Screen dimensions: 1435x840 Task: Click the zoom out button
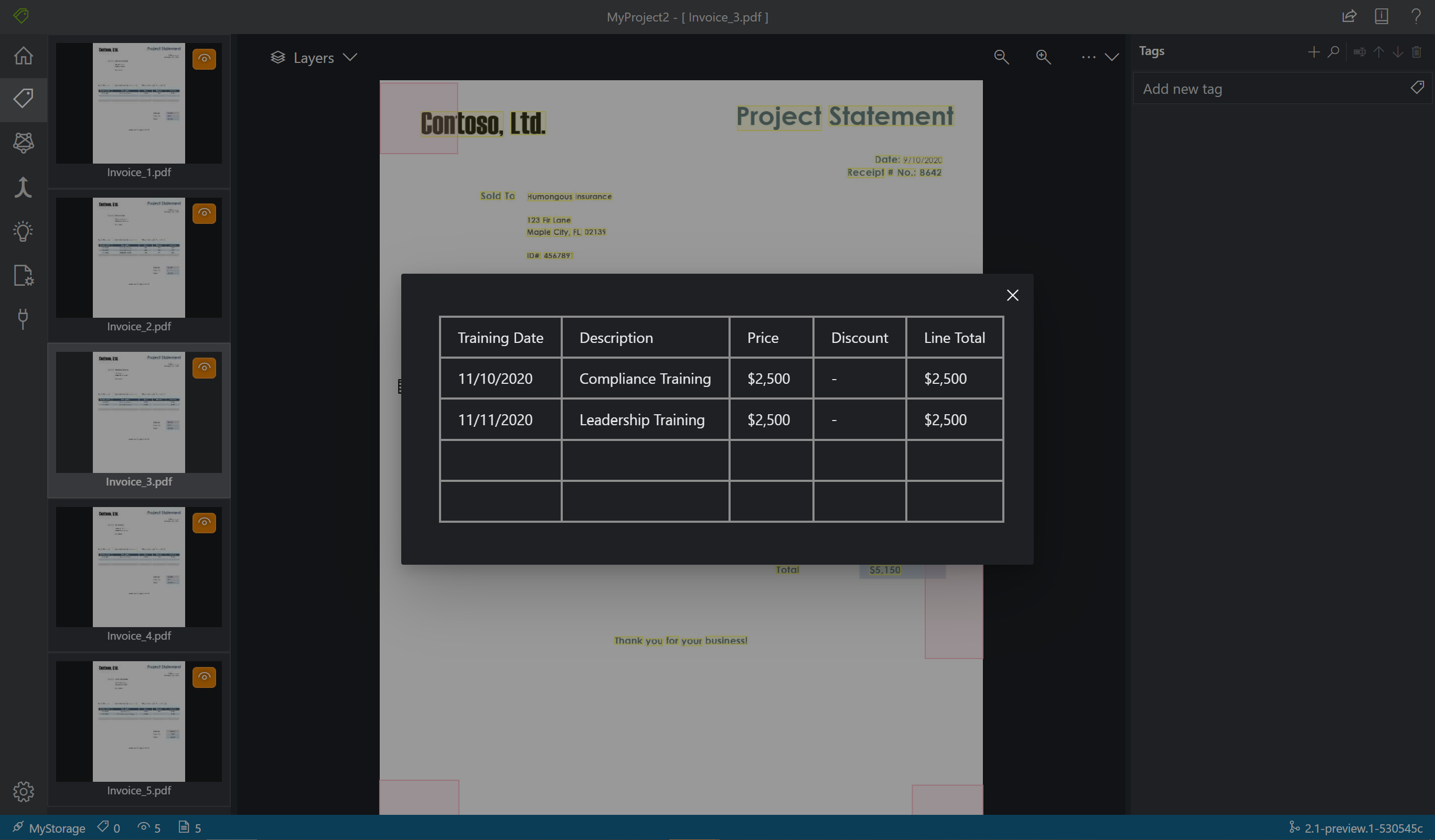tap(1001, 56)
